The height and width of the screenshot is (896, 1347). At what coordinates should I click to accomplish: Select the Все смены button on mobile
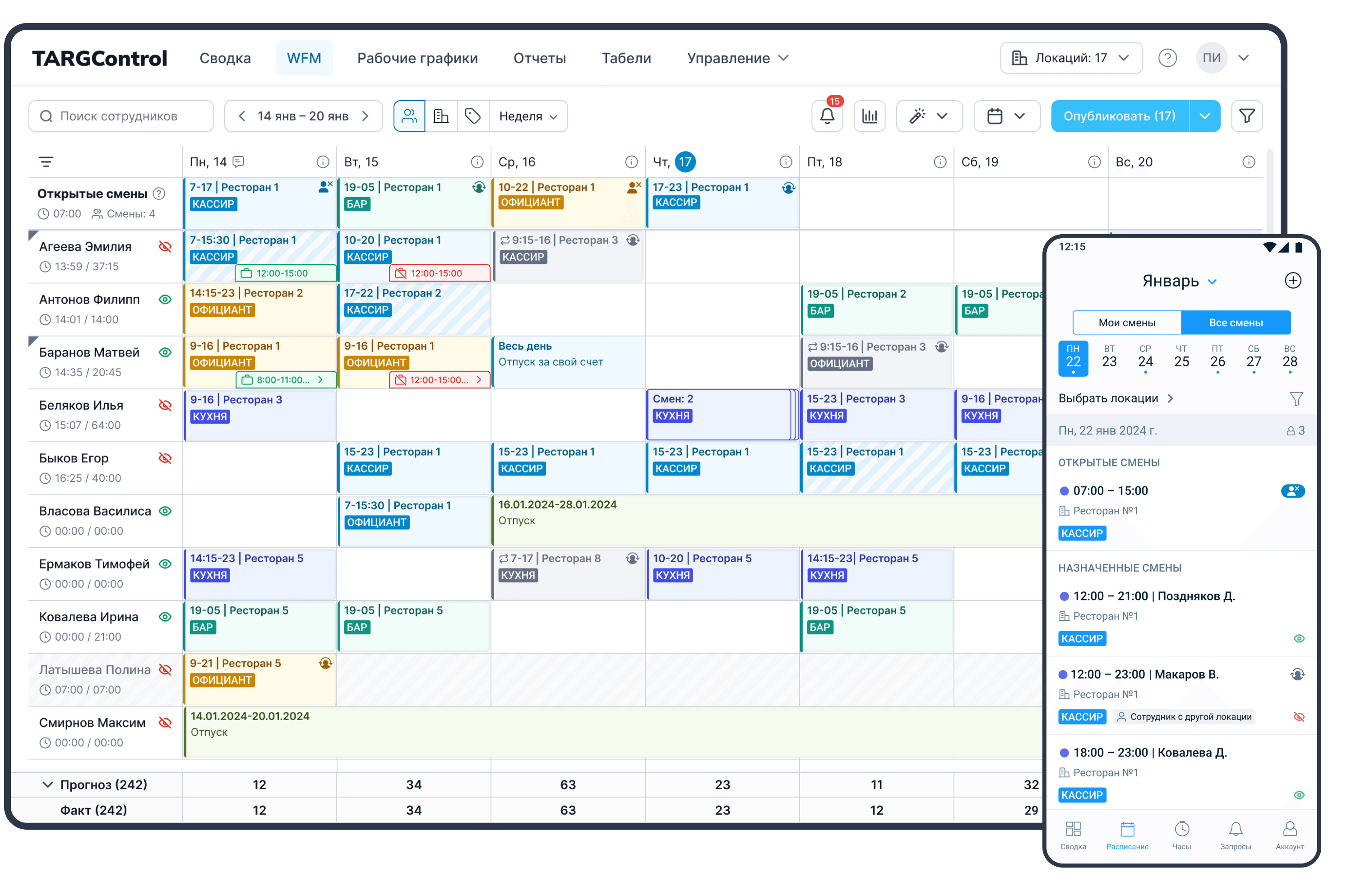click(x=1235, y=322)
